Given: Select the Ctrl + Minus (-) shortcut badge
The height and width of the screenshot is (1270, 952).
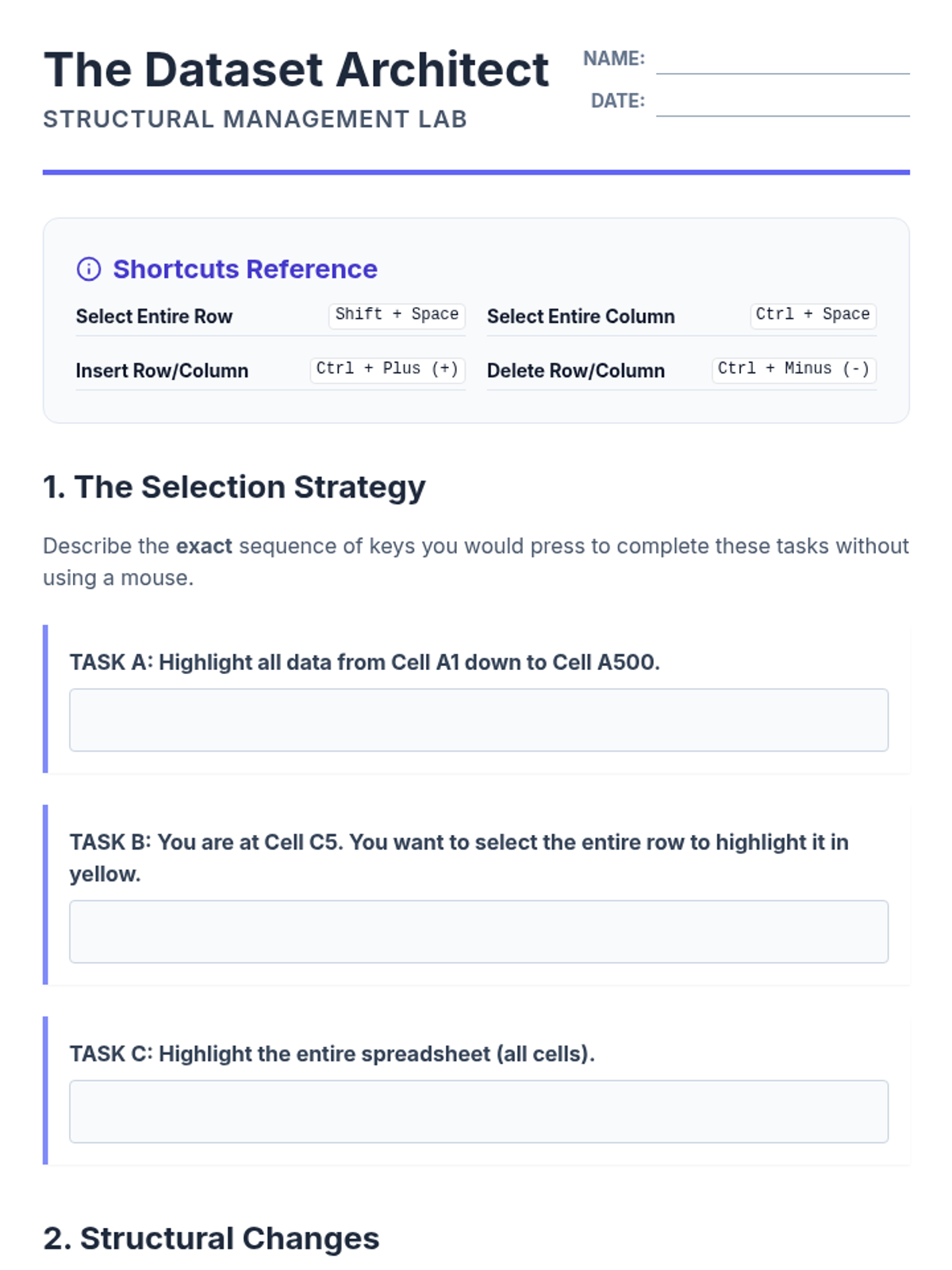Looking at the screenshot, I should pos(793,369).
